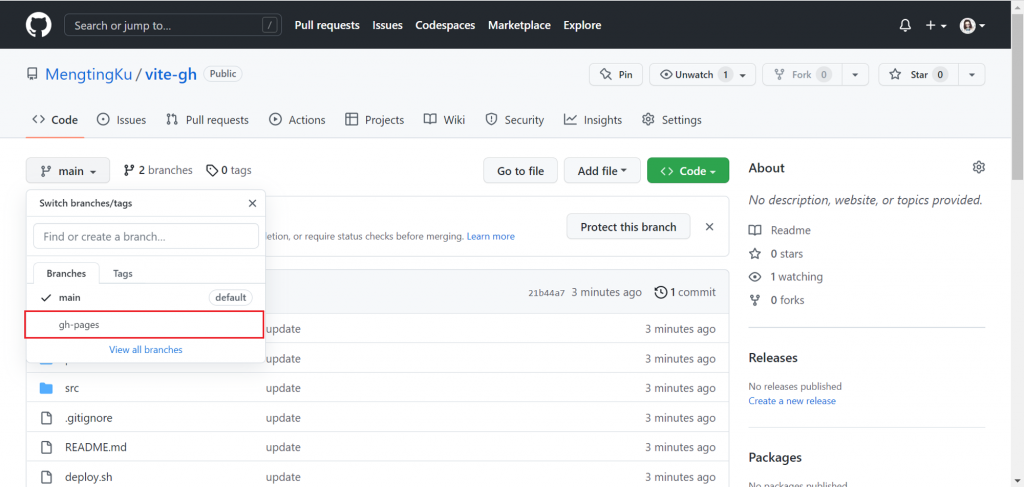Select the Branches tab in popup
Viewport: 1024px width, 487px height.
[66, 274]
